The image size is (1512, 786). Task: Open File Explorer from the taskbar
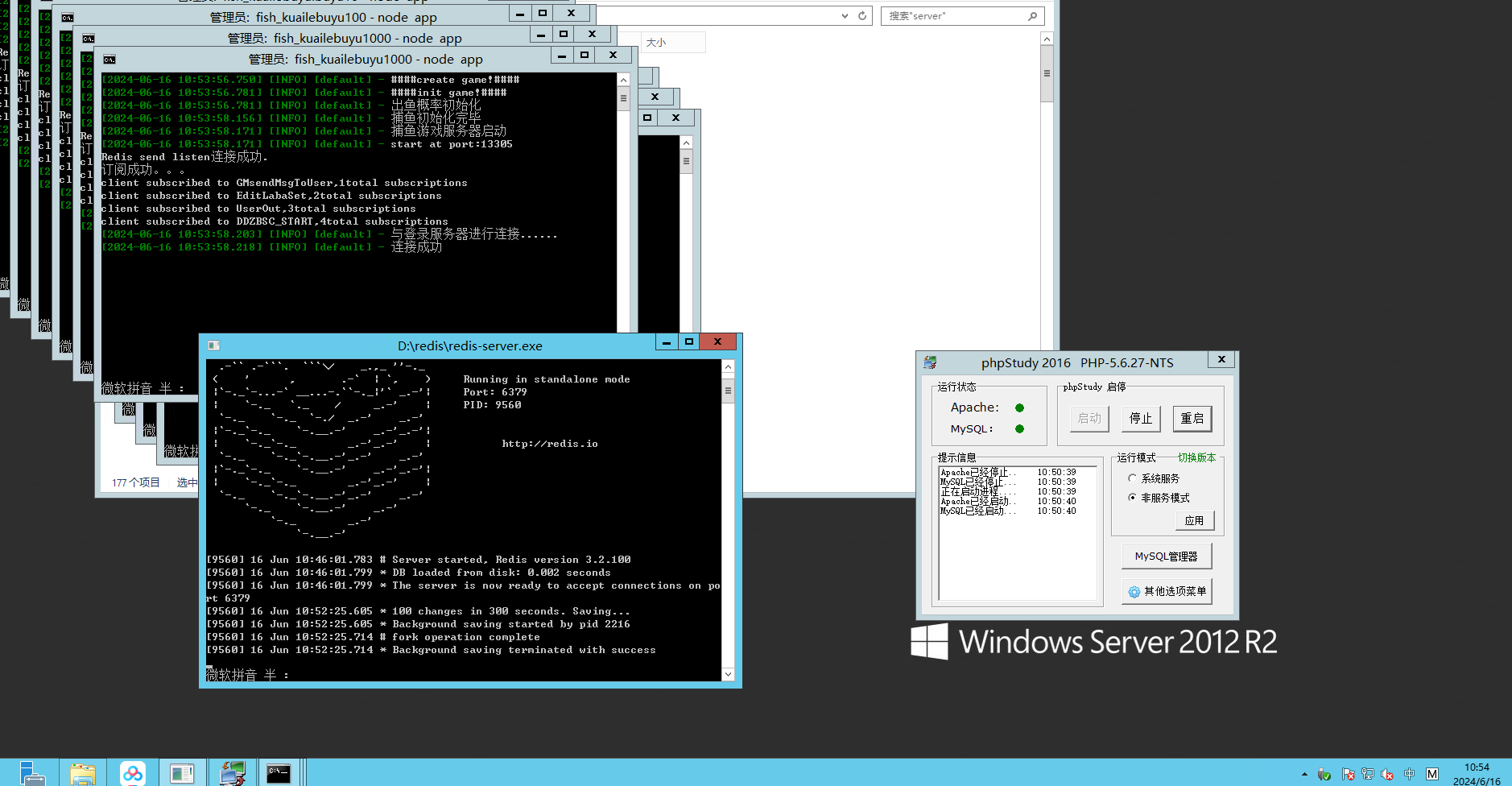82,774
